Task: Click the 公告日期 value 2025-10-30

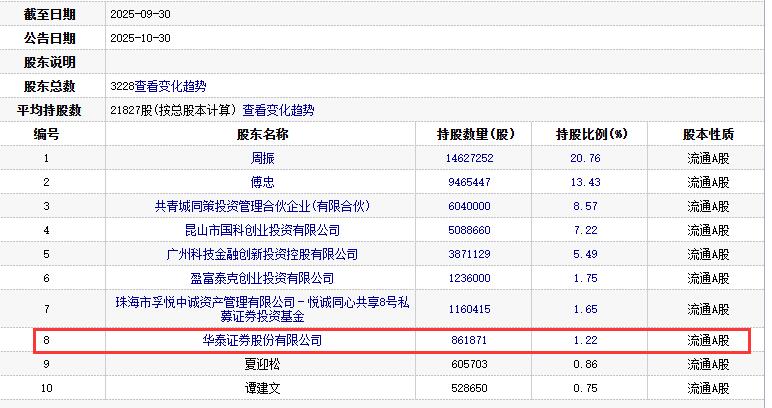Action: pyautogui.click(x=144, y=38)
